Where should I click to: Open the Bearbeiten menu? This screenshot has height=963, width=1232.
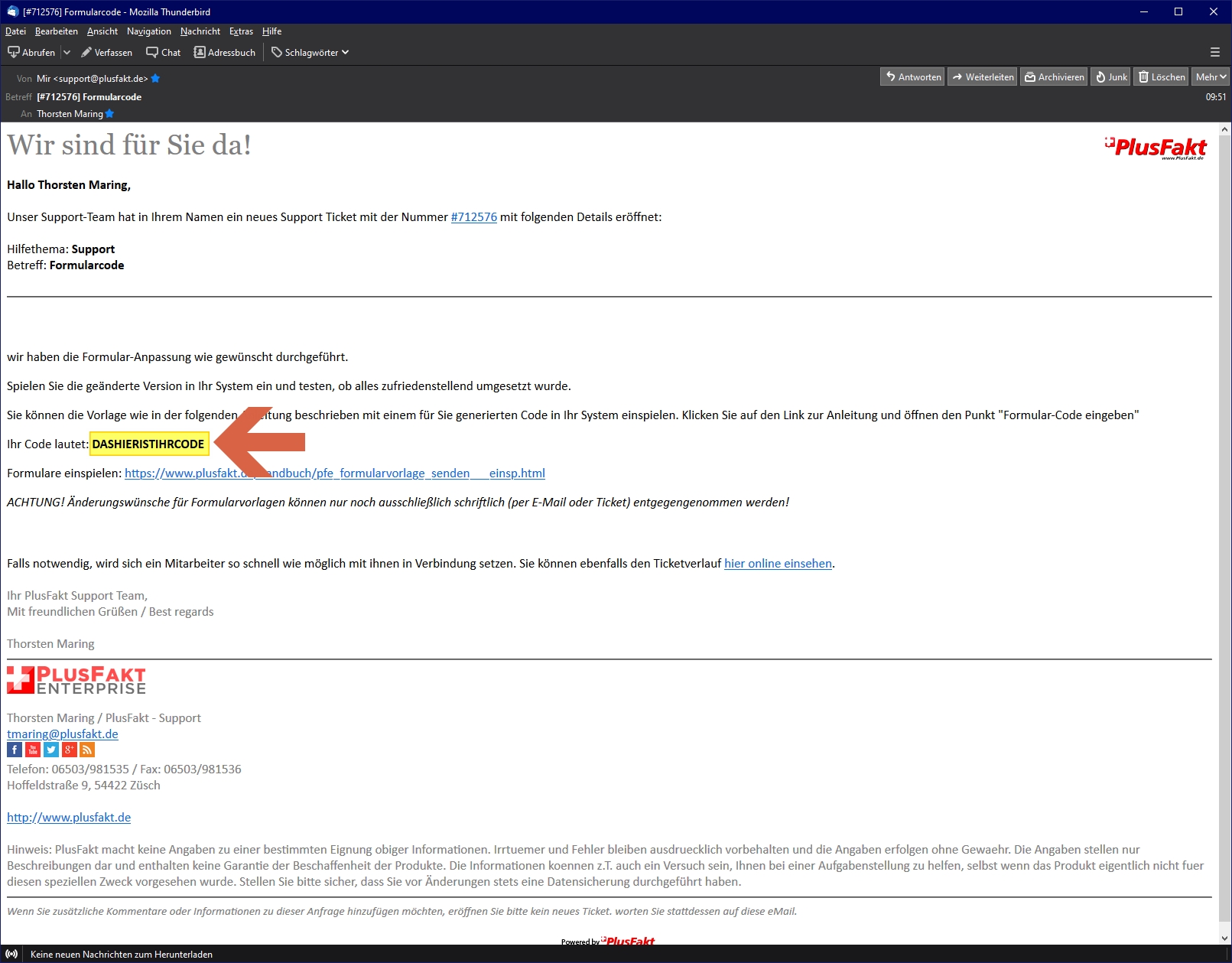pyautogui.click(x=57, y=31)
